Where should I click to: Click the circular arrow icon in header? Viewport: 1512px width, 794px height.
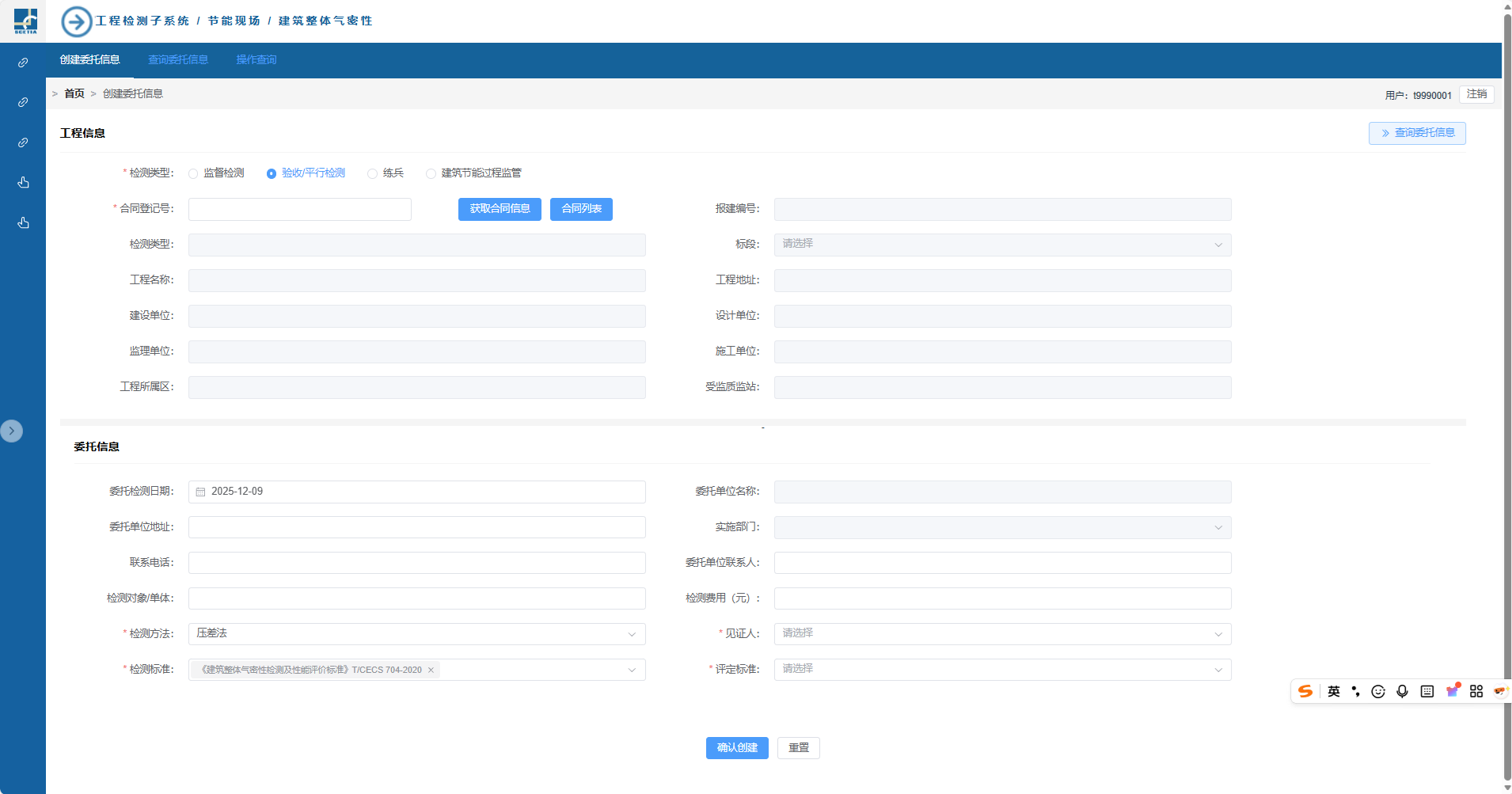pyautogui.click(x=77, y=21)
